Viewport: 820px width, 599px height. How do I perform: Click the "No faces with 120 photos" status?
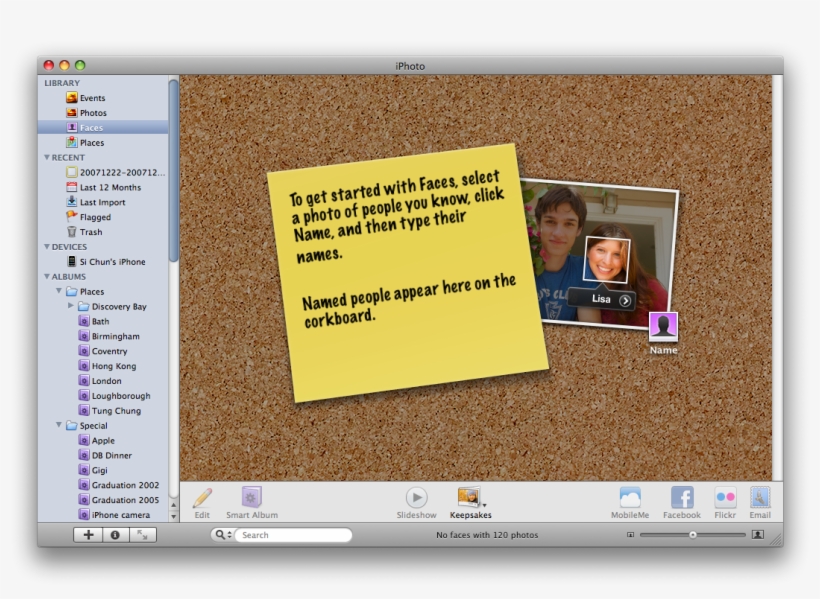(x=487, y=535)
